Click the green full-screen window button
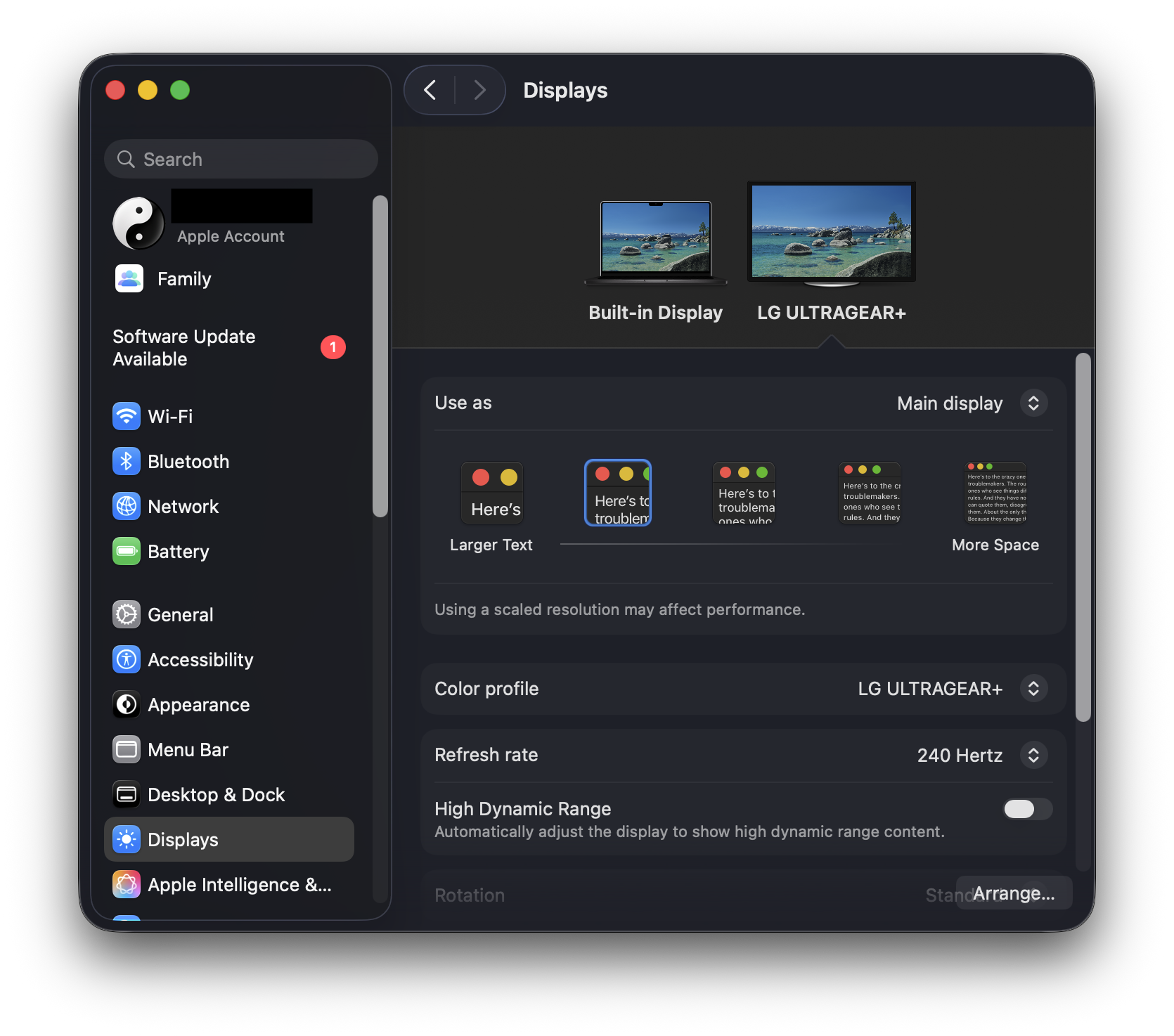 tap(180, 90)
